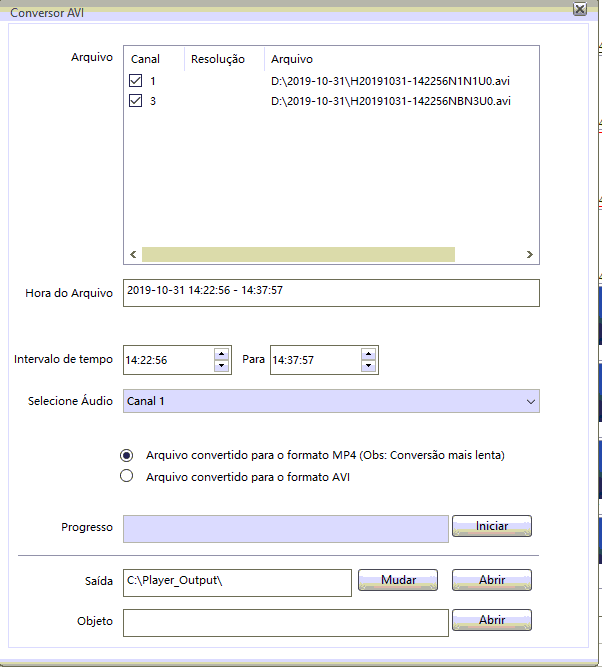Increase the start time with up arrow
602x669 pixels.
221,353
